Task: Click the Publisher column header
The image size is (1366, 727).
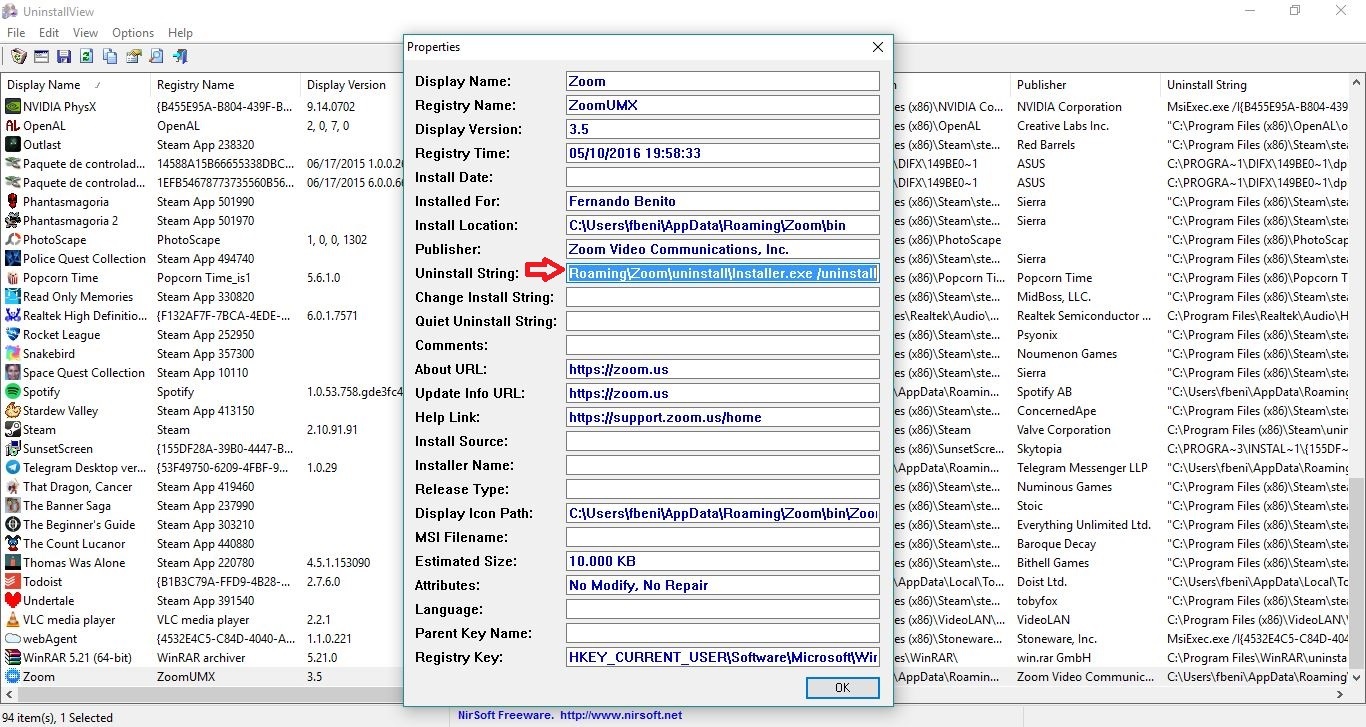Action: (x=1041, y=85)
